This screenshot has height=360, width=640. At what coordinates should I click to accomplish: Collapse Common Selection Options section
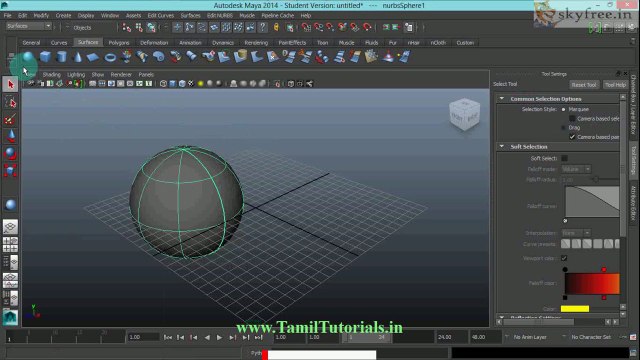pyautogui.click(x=502, y=99)
